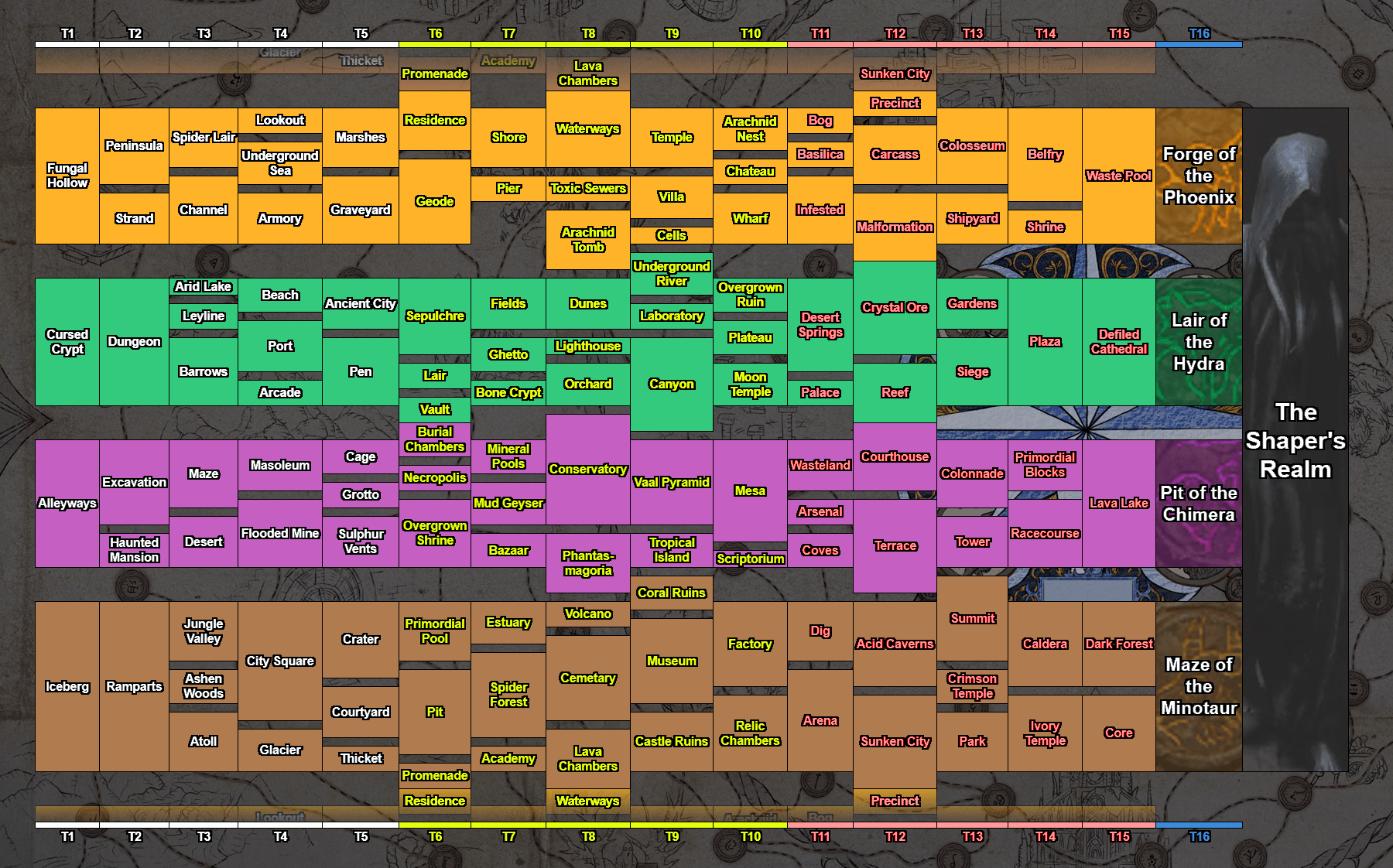
Task: Select the Colosseum map cell
Action: (972, 146)
